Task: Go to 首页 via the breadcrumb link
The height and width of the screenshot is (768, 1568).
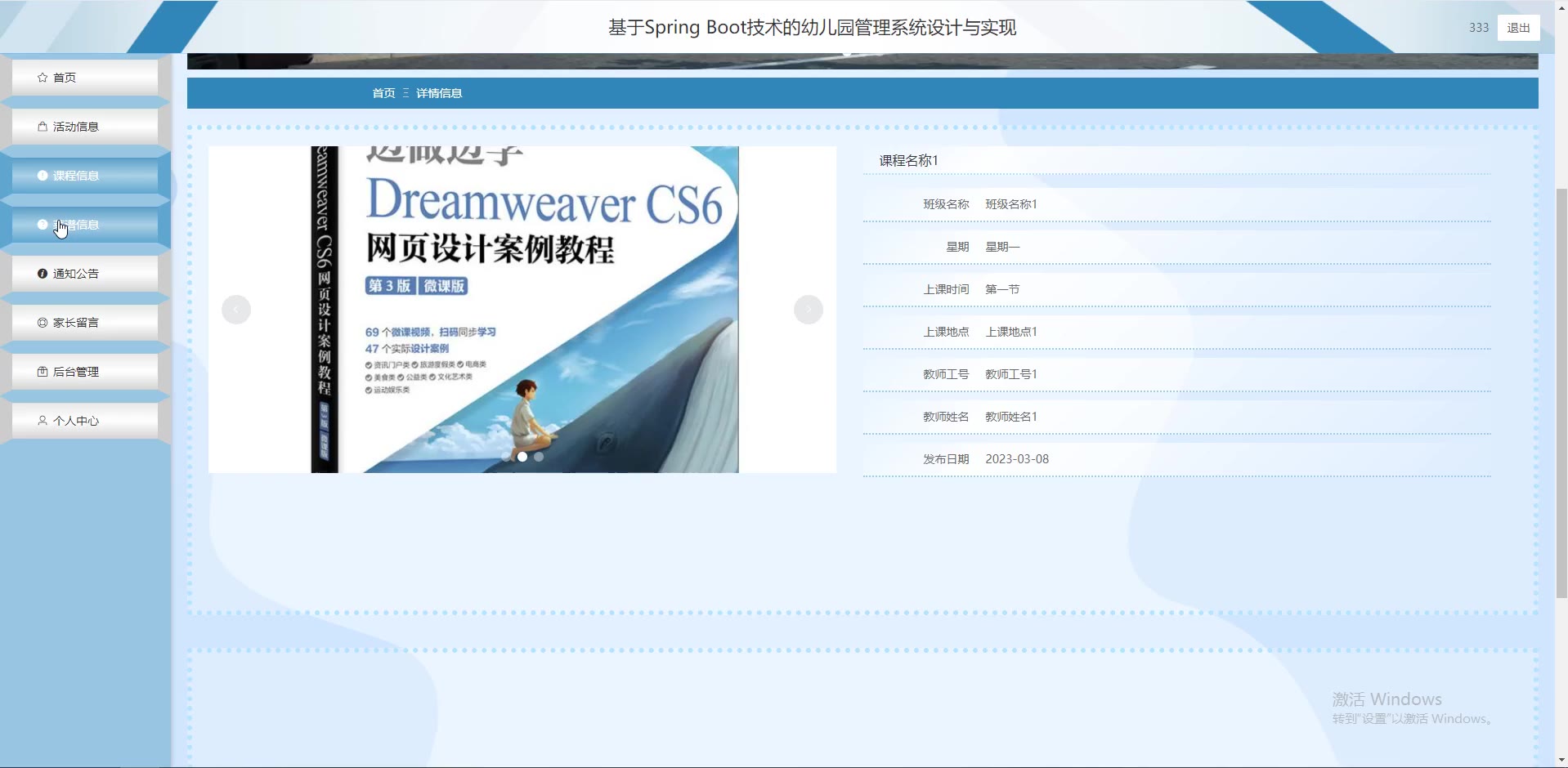Action: click(x=383, y=93)
